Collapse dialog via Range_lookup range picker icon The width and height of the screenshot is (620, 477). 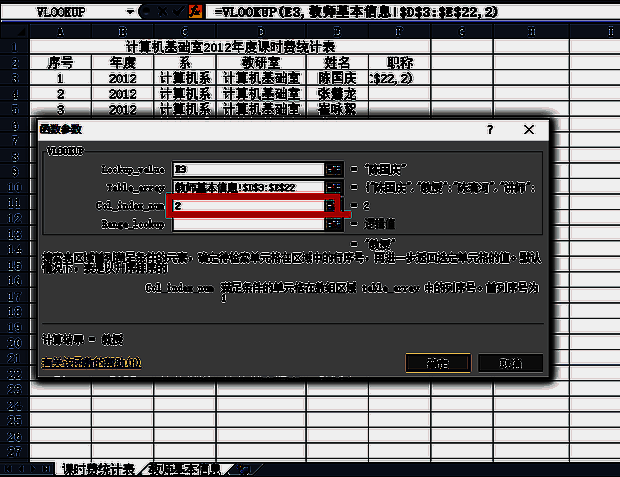[x=333, y=224]
